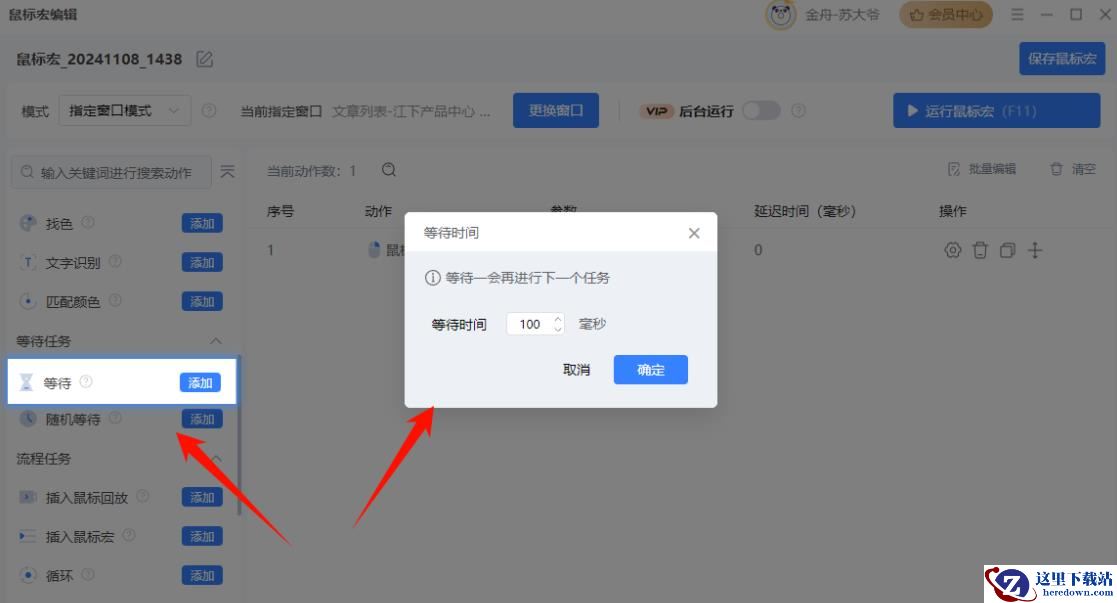The width and height of the screenshot is (1117, 603).
Task: Collapse the 流程任务 section
Action: (217, 458)
